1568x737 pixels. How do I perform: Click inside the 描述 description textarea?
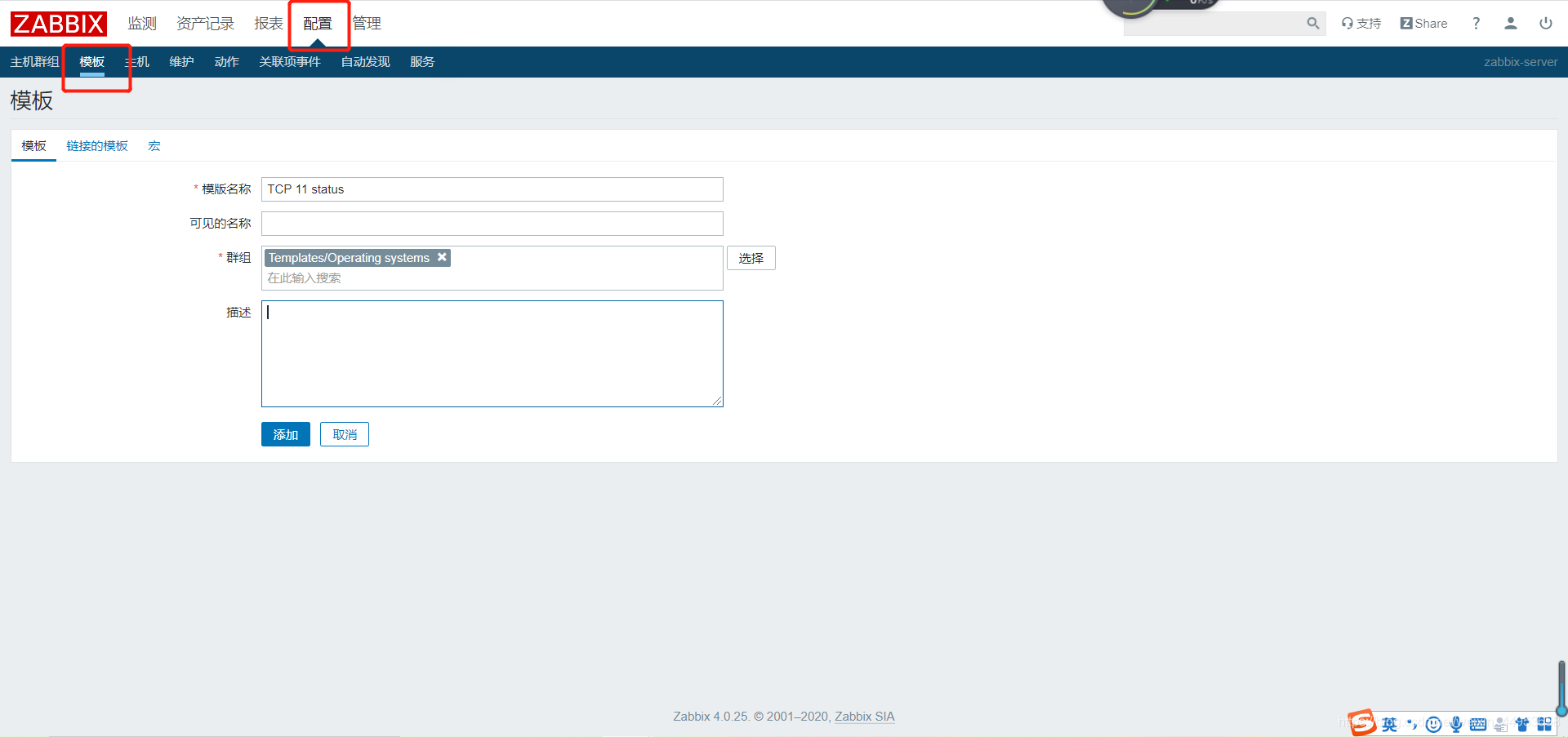tap(492, 353)
